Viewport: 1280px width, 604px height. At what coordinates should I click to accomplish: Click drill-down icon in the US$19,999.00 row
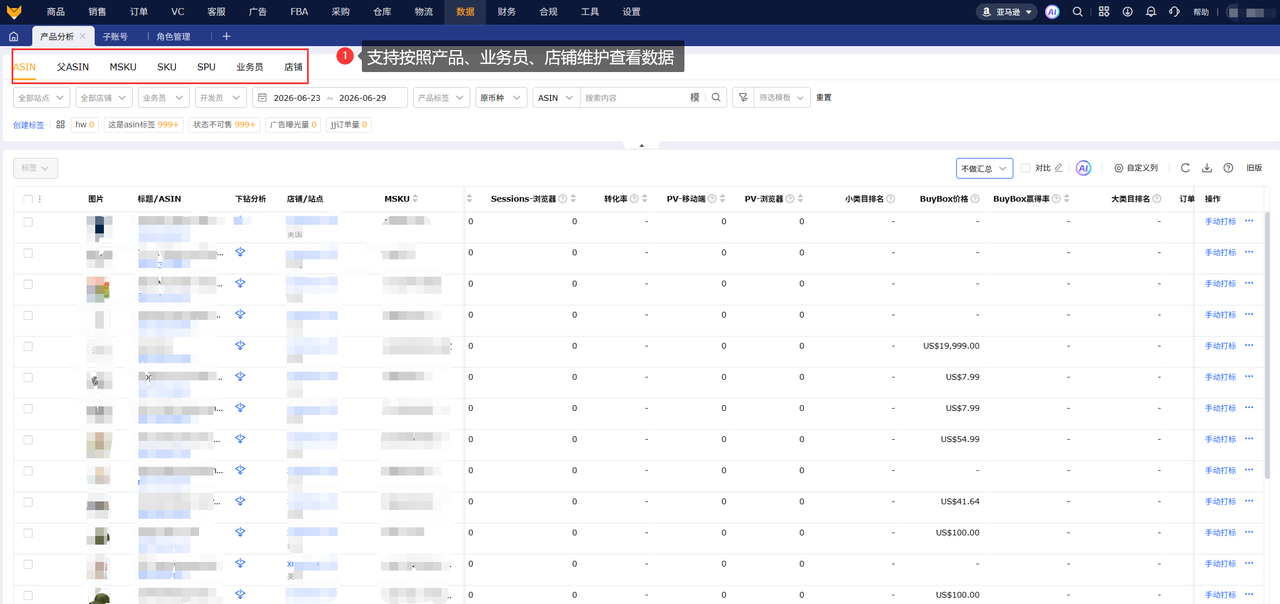pos(240,346)
